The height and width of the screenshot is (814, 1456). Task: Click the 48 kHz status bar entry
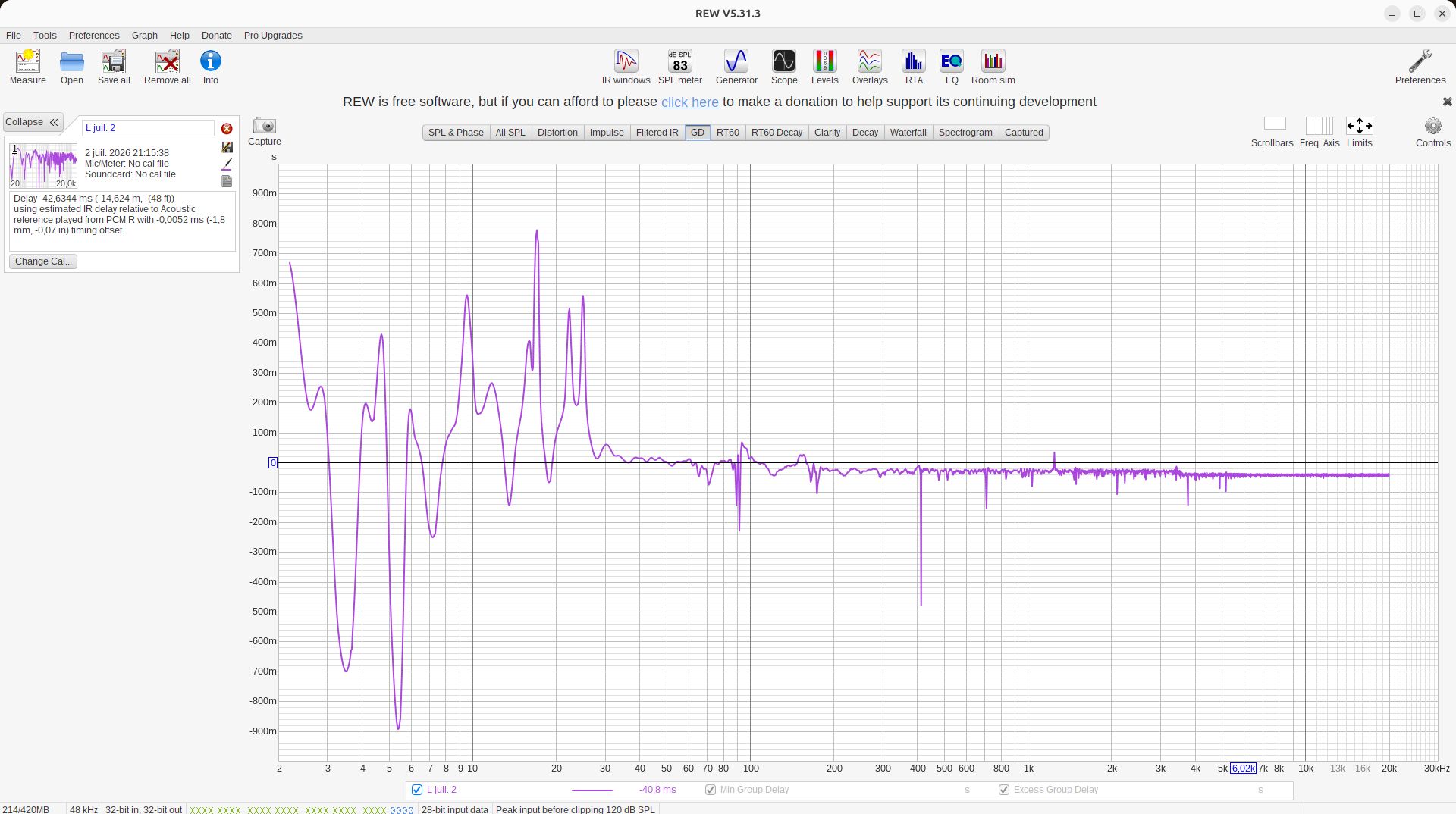pyautogui.click(x=83, y=809)
